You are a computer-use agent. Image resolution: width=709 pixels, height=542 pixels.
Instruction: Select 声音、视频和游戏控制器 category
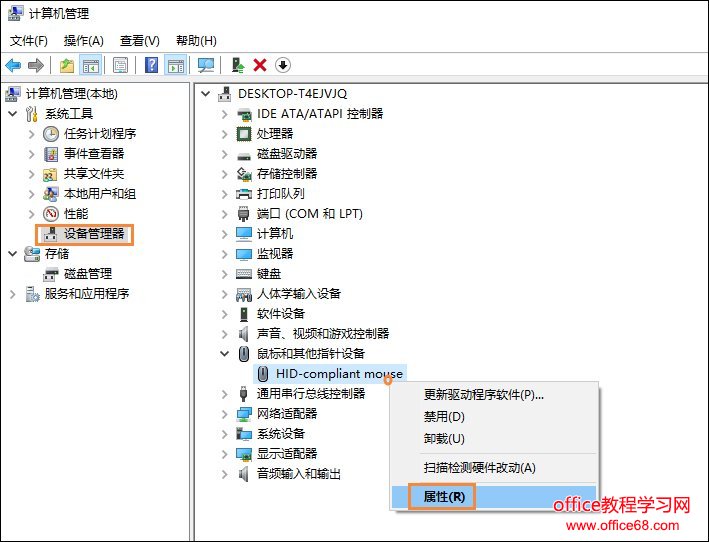tap(323, 334)
